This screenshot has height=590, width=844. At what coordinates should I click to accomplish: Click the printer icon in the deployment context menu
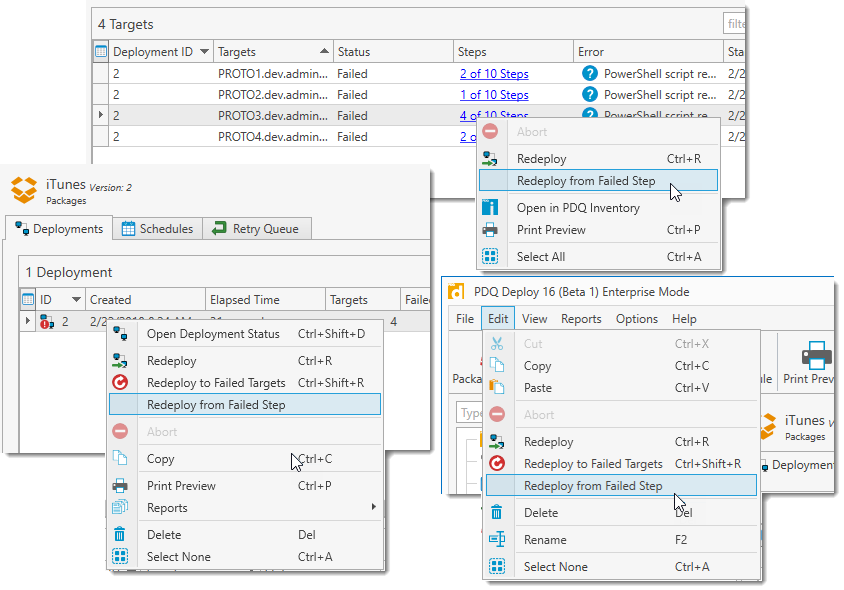[x=120, y=486]
